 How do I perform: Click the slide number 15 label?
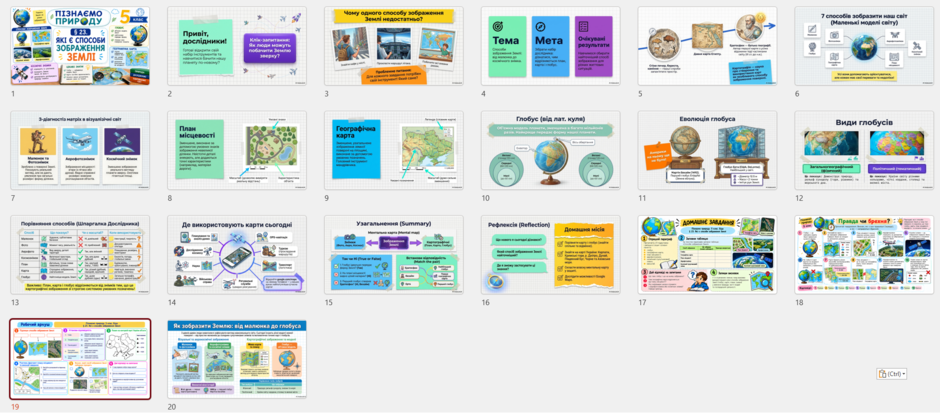click(x=329, y=302)
